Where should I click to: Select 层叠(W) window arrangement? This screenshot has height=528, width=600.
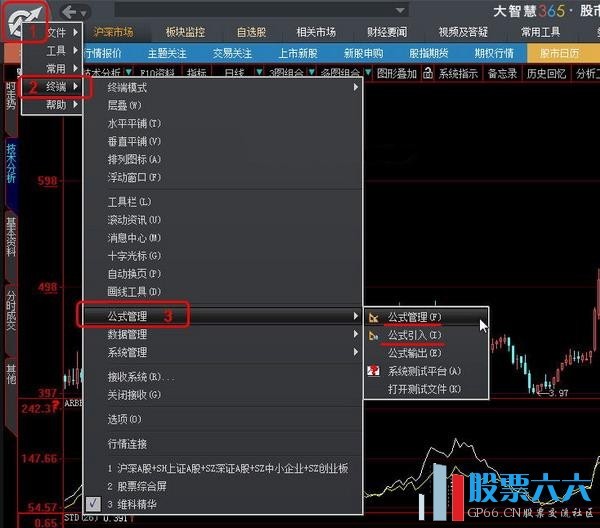[x=124, y=105]
